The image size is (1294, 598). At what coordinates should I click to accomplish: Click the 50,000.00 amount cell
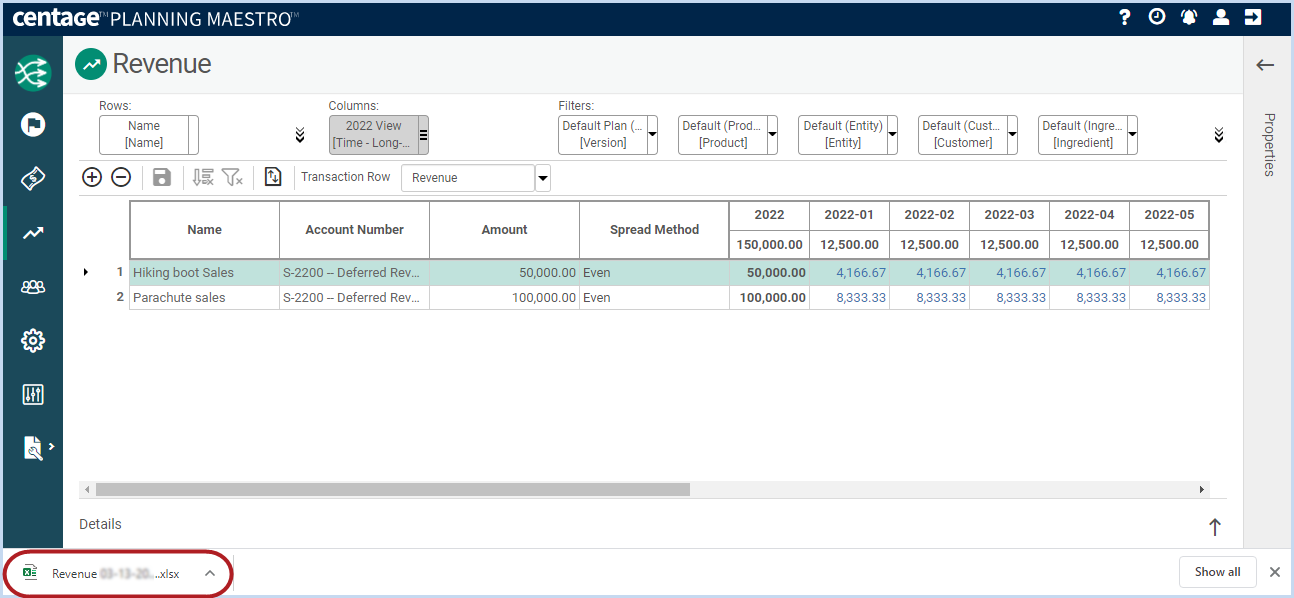click(505, 272)
